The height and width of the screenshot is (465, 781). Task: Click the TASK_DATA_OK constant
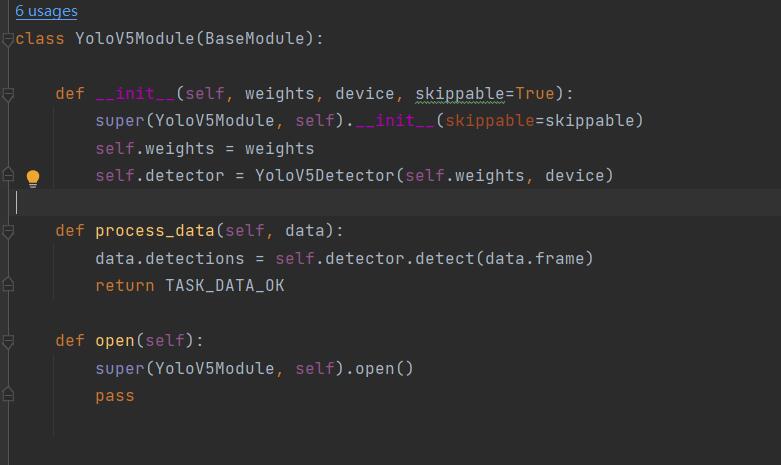225,286
